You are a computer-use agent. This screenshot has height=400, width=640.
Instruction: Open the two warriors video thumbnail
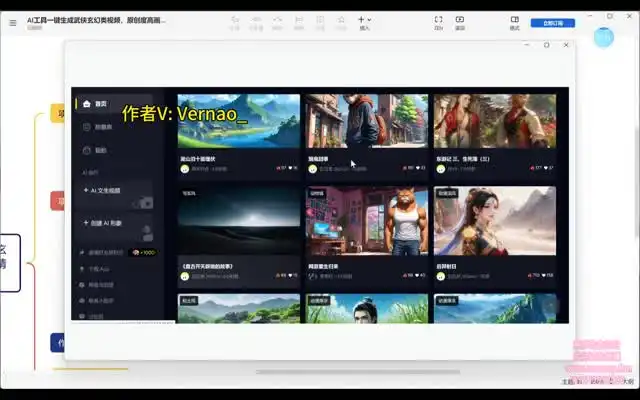[495, 121]
